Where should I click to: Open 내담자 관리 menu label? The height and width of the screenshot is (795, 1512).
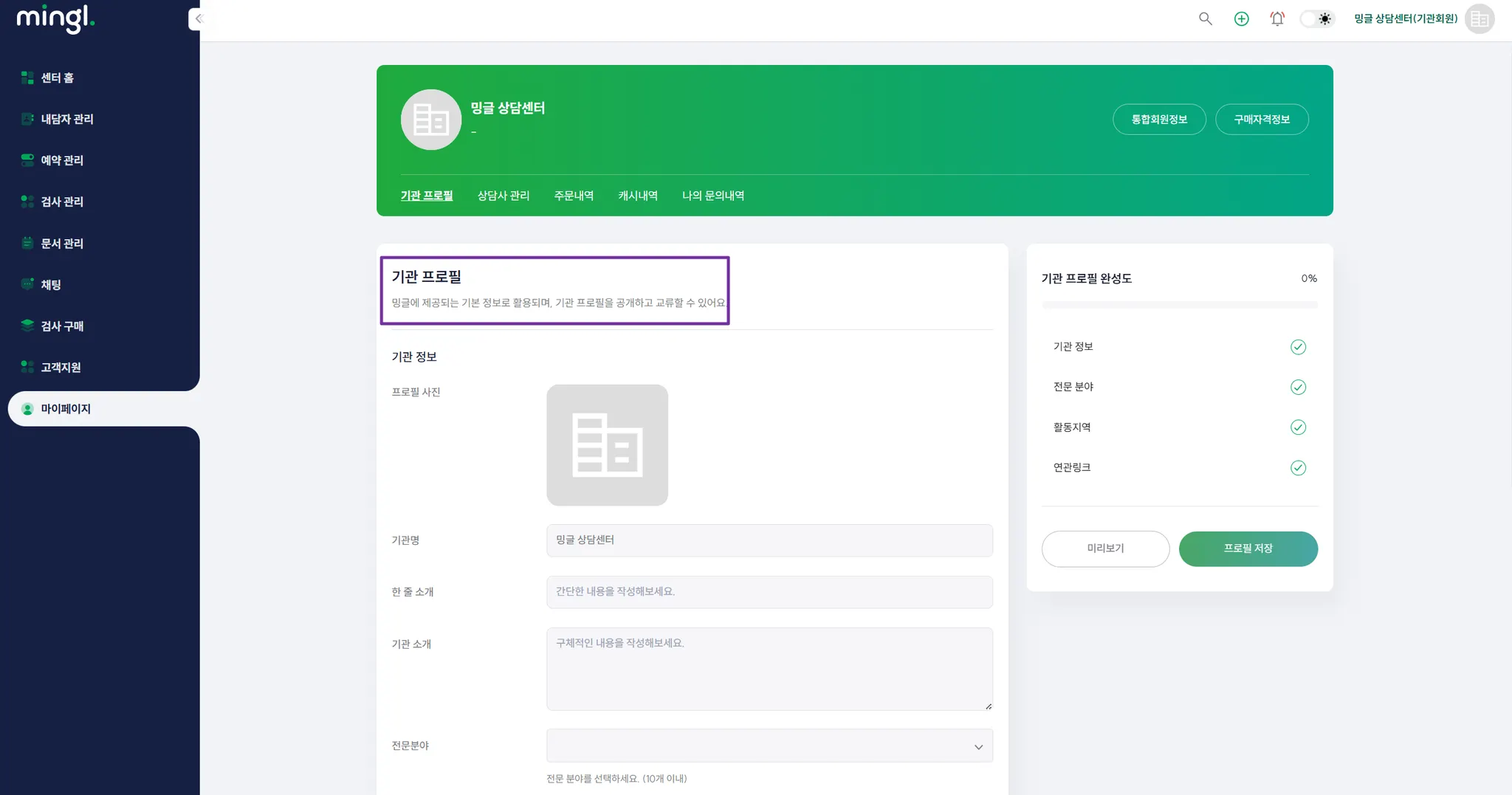point(67,119)
